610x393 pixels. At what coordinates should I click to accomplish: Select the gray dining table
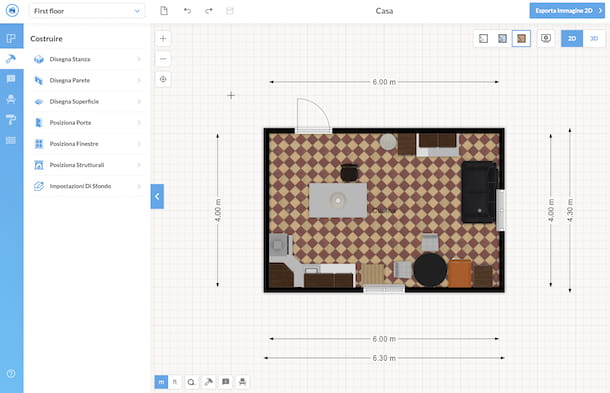pyautogui.click(x=338, y=200)
